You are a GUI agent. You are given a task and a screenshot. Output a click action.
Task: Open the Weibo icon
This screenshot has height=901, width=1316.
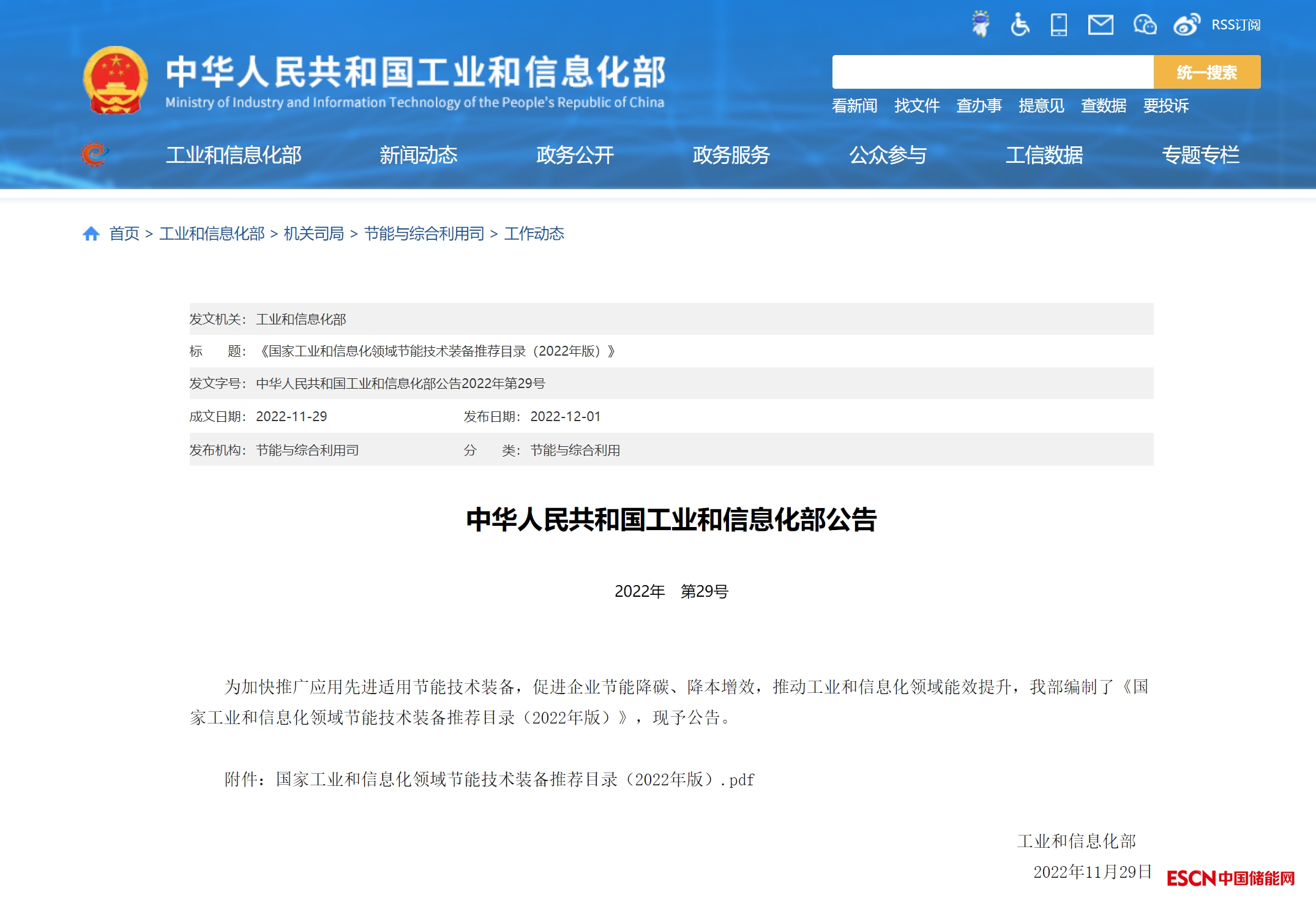(x=1186, y=24)
